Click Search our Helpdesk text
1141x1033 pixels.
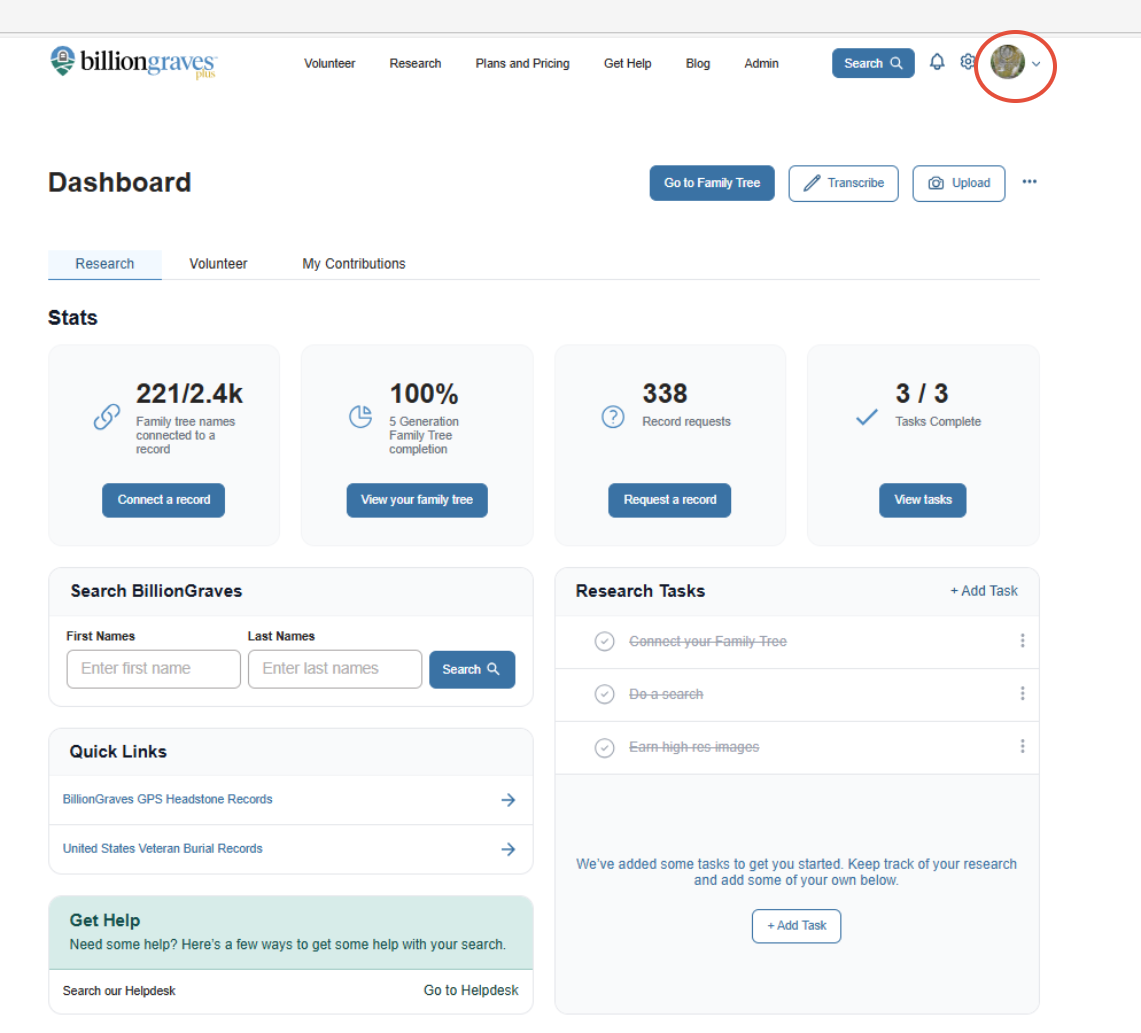tap(119, 991)
